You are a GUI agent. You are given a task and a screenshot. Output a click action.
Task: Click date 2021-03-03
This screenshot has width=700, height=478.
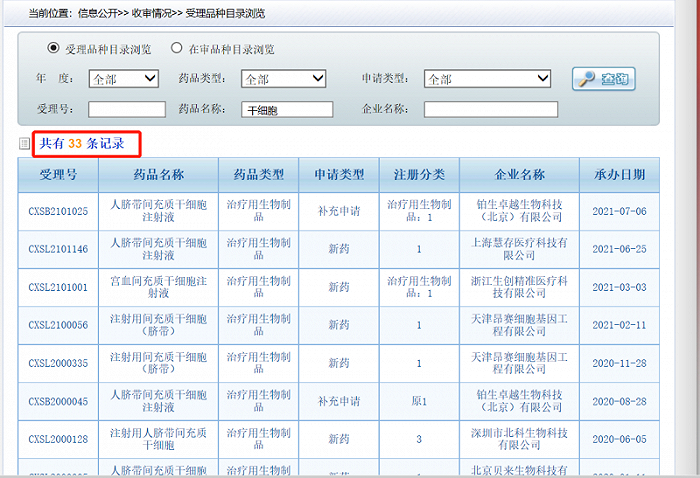(x=620, y=287)
